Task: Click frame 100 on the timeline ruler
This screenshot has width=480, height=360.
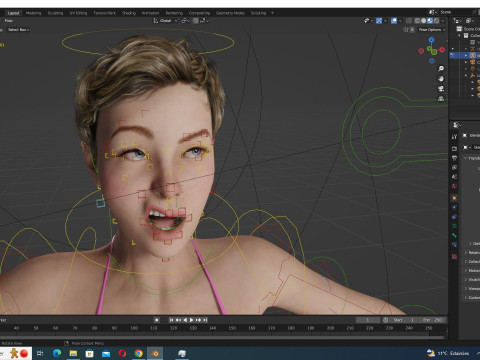Action: click(x=134, y=328)
